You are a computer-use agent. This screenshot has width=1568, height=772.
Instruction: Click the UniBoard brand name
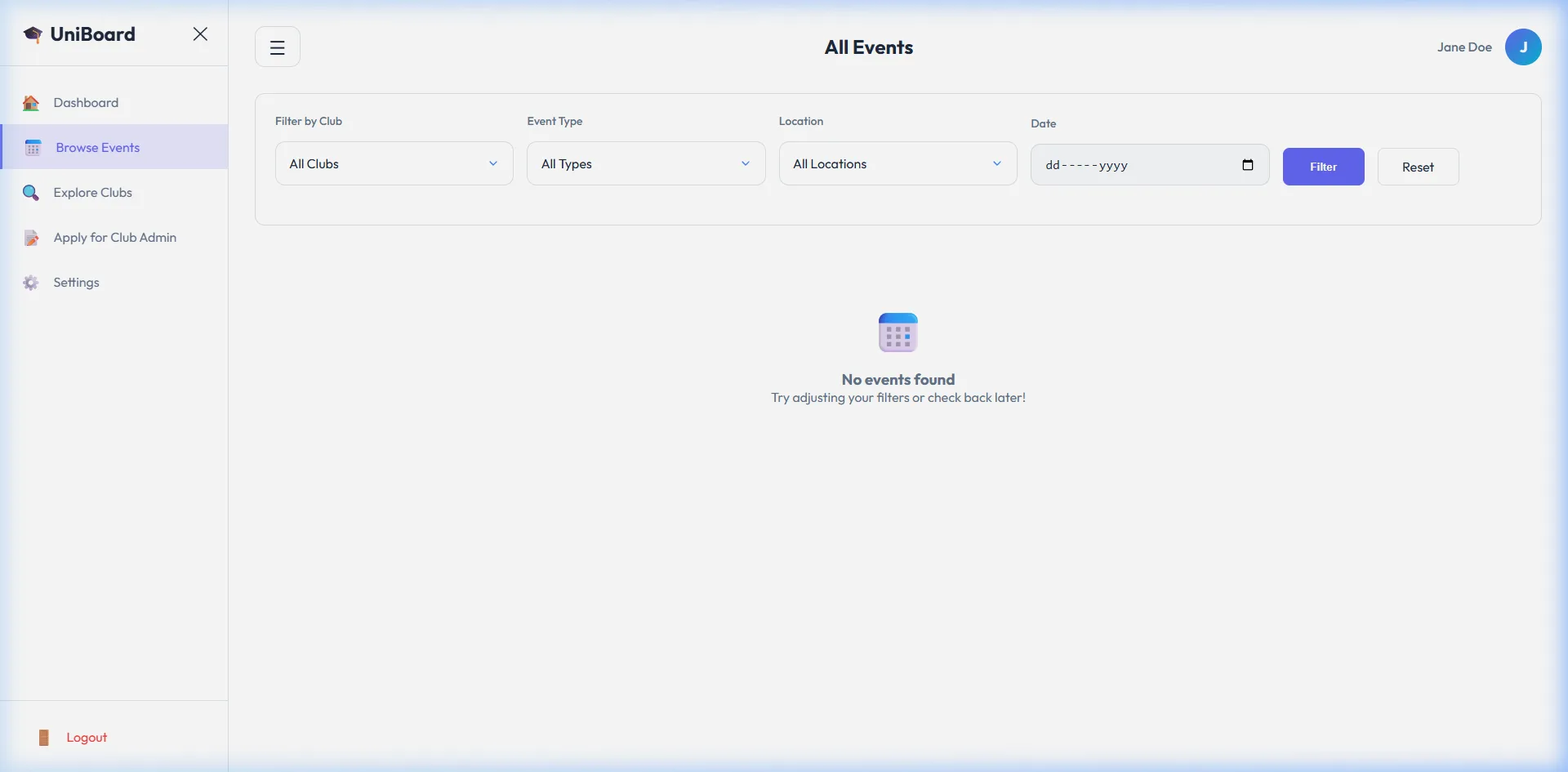point(93,34)
